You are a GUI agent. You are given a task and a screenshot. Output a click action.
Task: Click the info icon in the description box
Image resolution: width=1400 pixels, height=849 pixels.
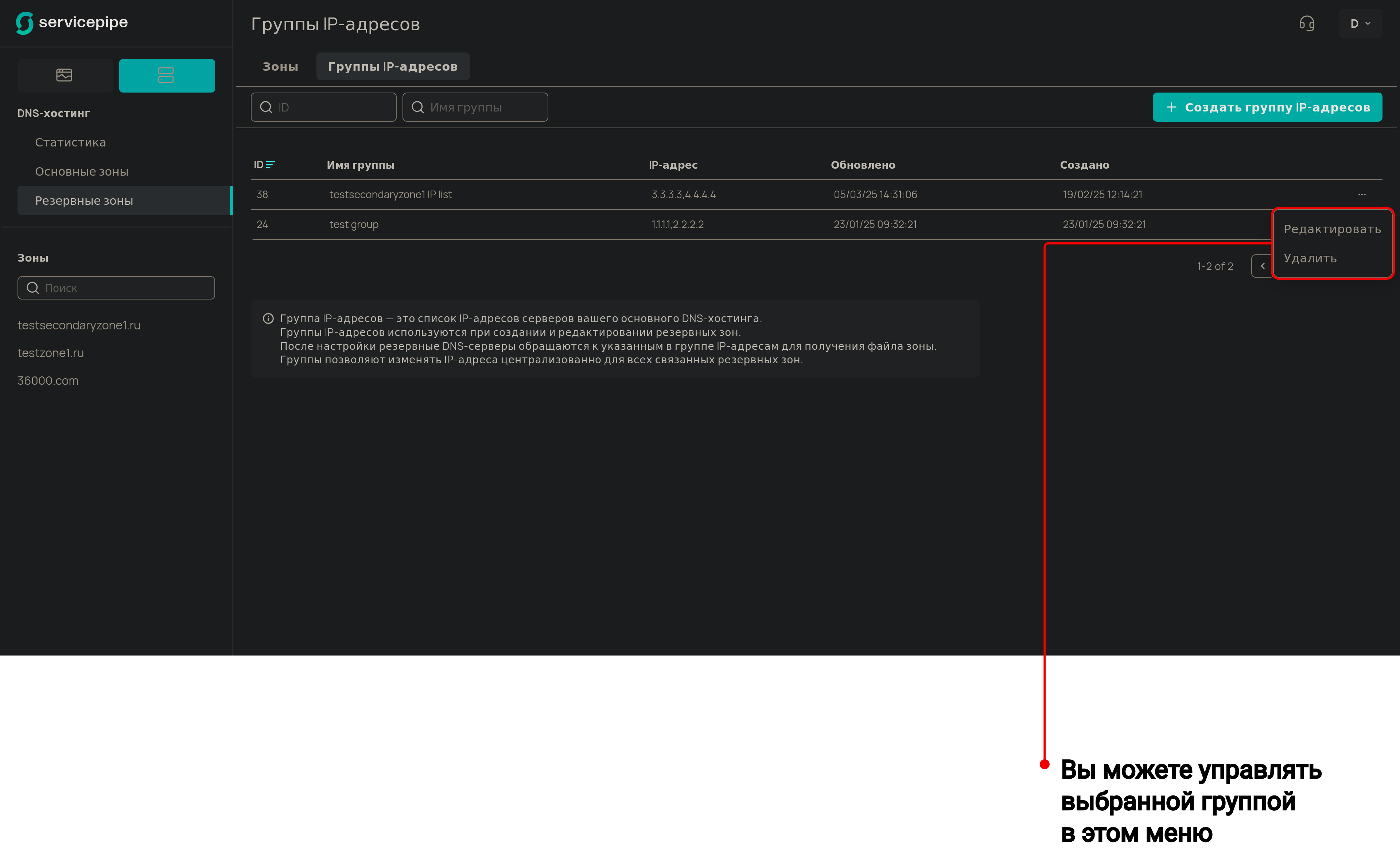point(268,318)
